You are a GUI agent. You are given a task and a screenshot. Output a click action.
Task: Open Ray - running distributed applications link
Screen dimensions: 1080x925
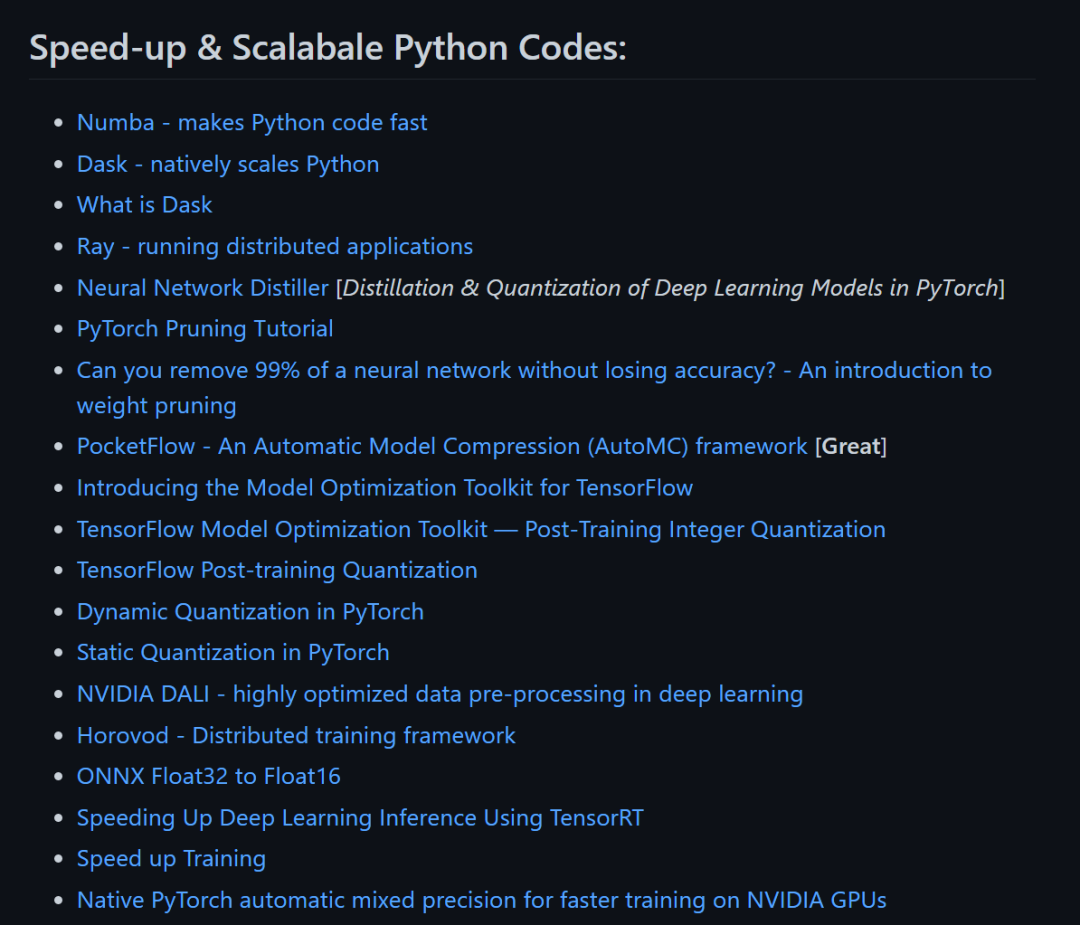coord(275,247)
